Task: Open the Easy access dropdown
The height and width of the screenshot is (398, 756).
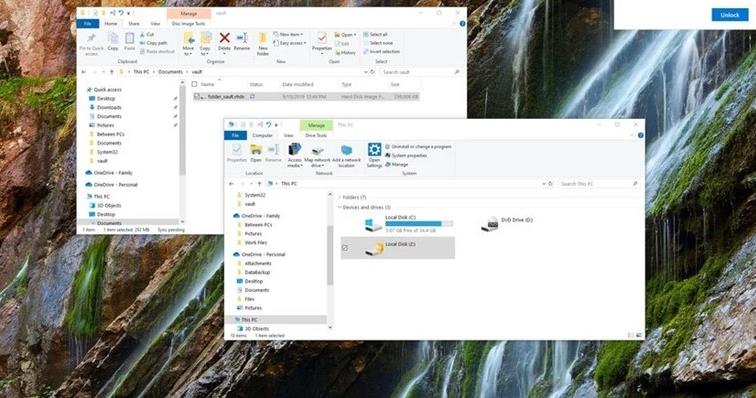Action: click(290, 43)
